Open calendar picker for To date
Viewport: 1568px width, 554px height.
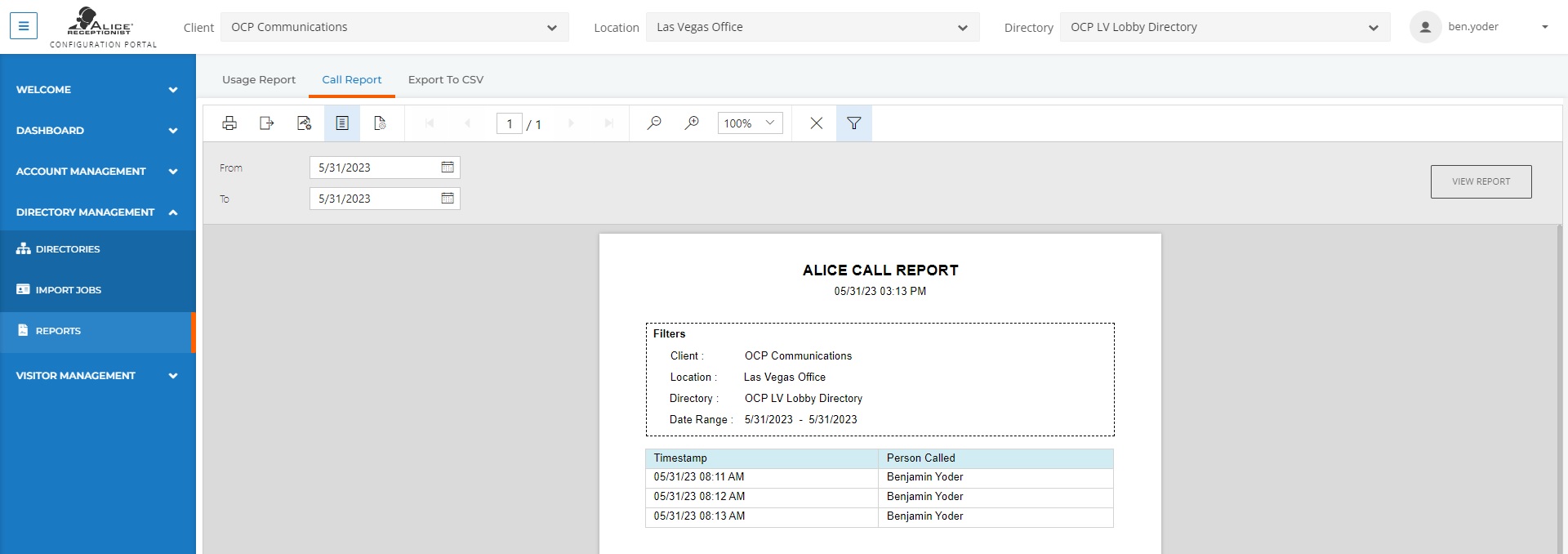pos(448,199)
